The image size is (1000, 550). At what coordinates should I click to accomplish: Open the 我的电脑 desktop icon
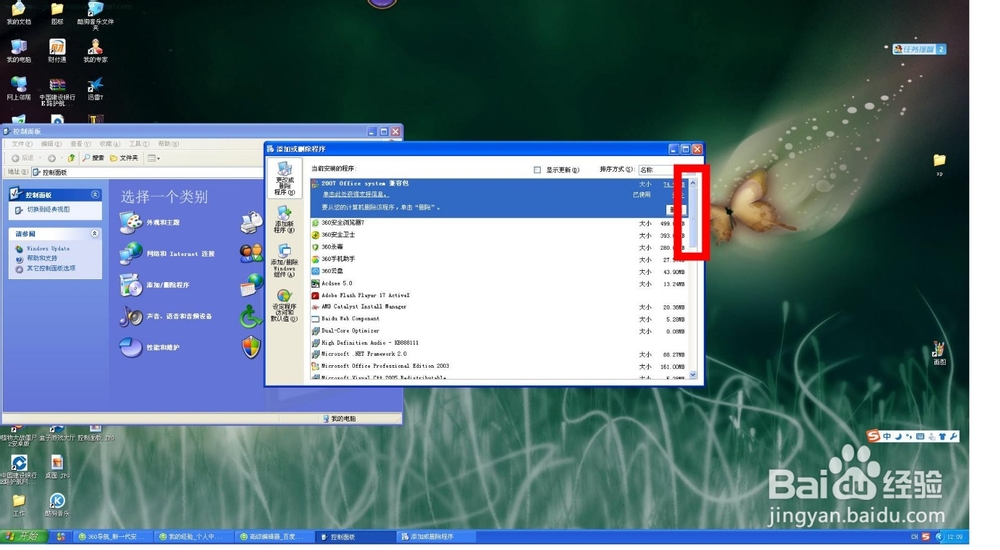coord(18,50)
